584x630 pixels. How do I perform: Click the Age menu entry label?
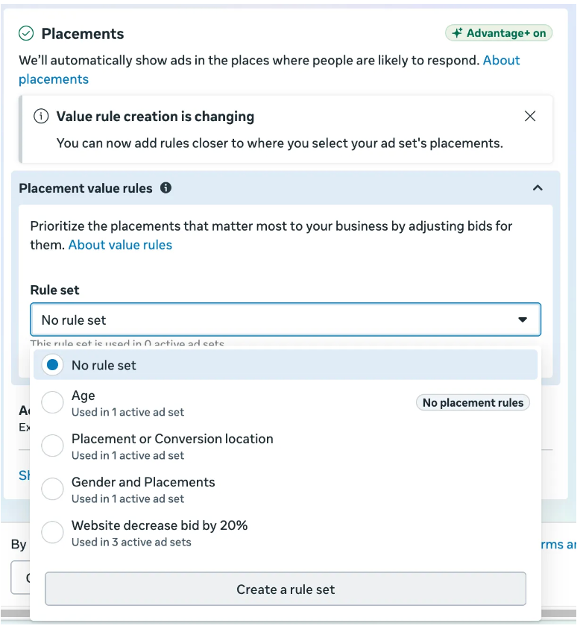pos(83,396)
